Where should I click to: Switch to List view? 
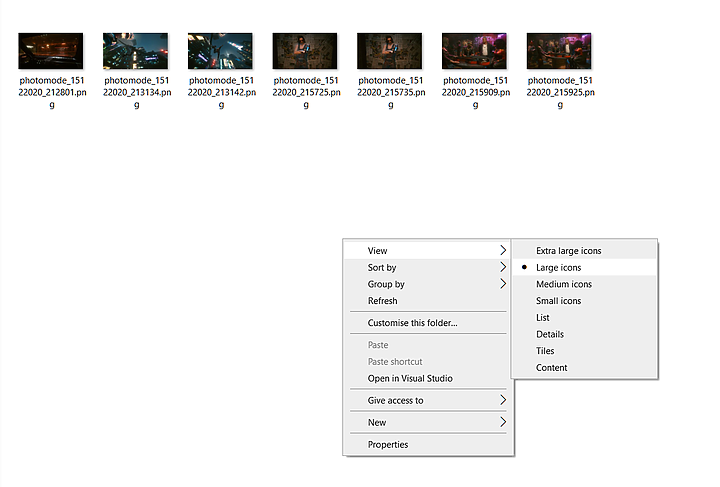tap(585, 318)
